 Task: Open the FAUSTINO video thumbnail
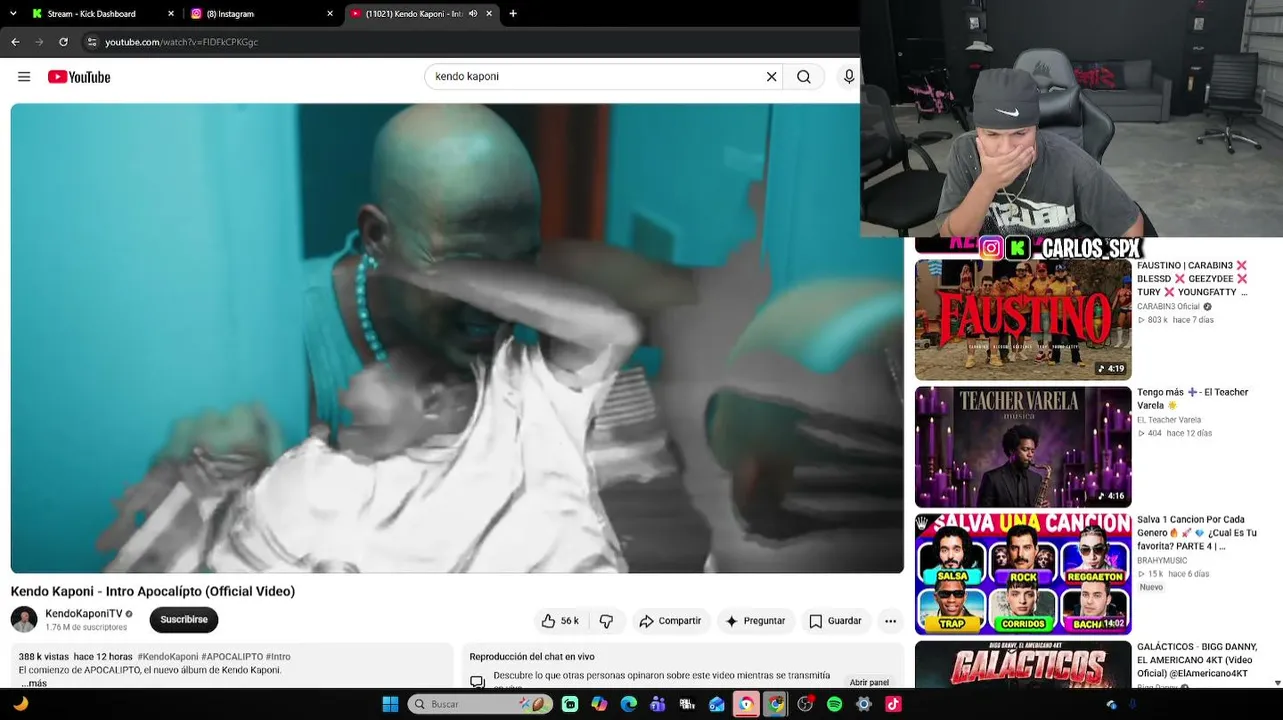coord(1023,320)
